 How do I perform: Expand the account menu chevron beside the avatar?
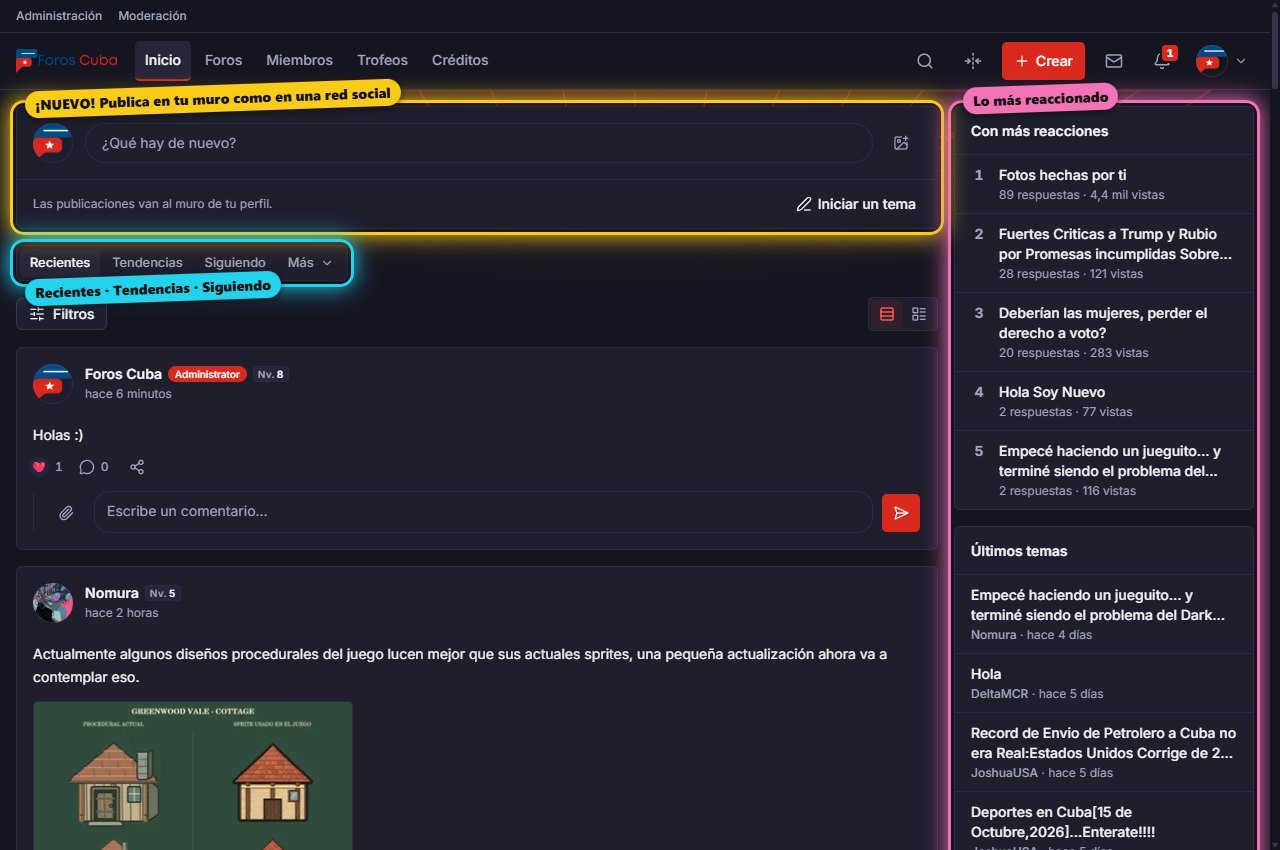point(1241,61)
